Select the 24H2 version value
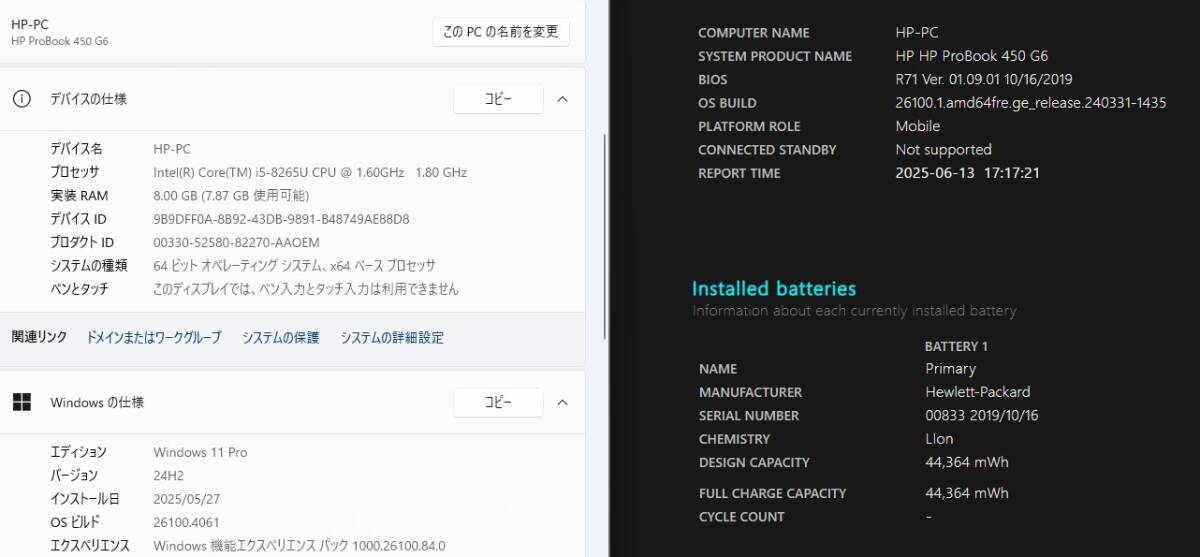Viewport: 1200px width, 557px height. coord(167,475)
